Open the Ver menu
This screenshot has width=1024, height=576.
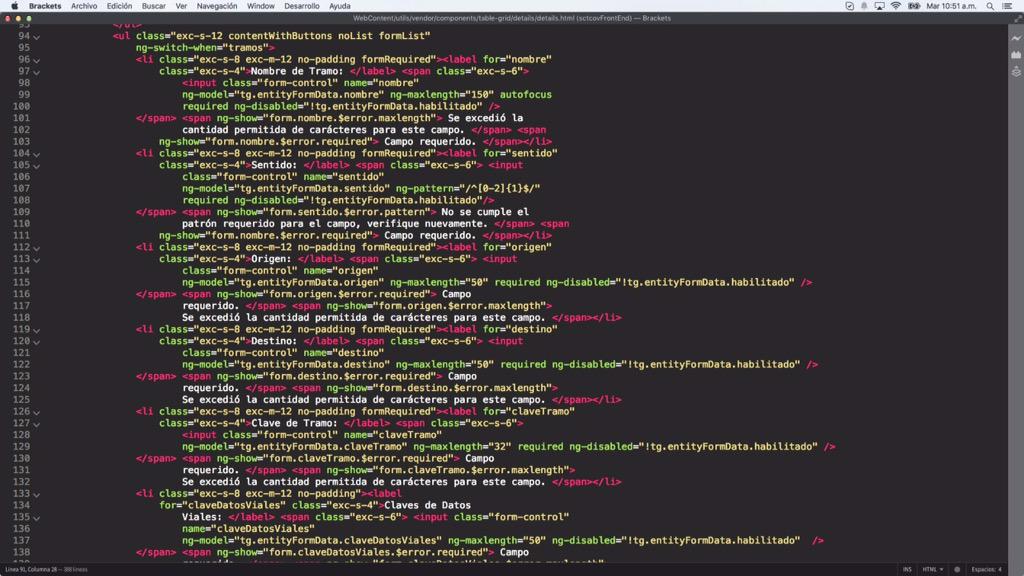(181, 6)
